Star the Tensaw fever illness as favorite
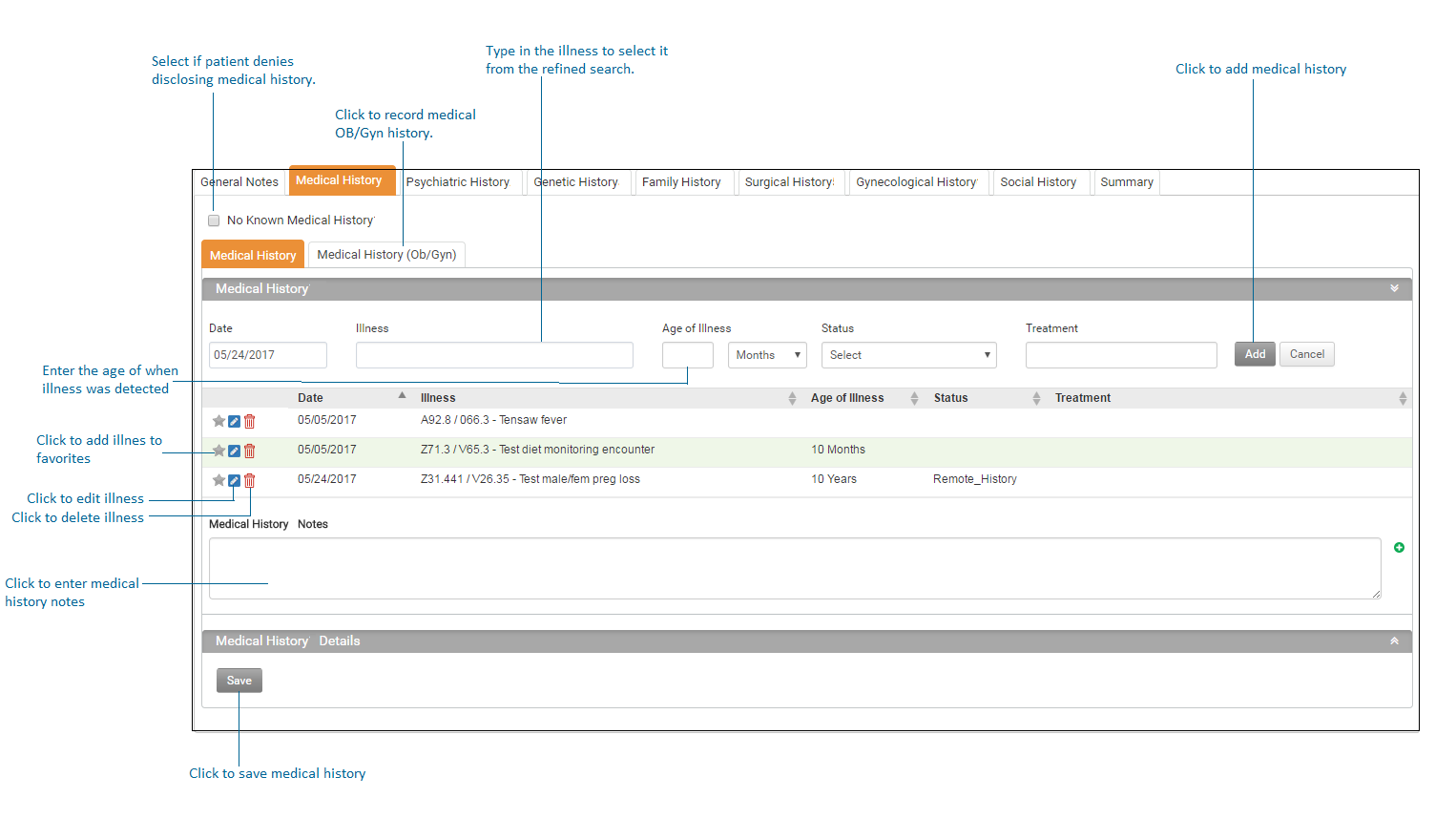This screenshot has height=819, width=1456. (218, 421)
